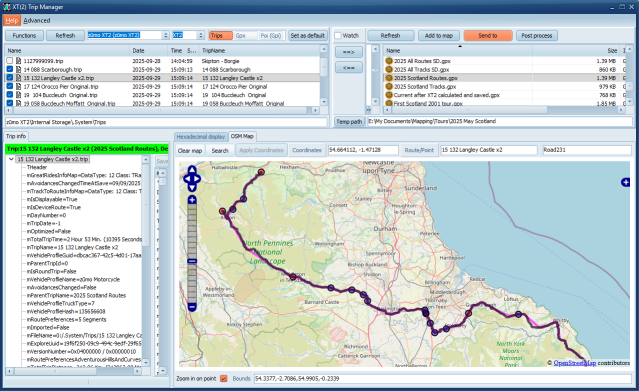The width and height of the screenshot is (639, 391).
Task: Click the right panel Refresh button
Action: [390, 35]
